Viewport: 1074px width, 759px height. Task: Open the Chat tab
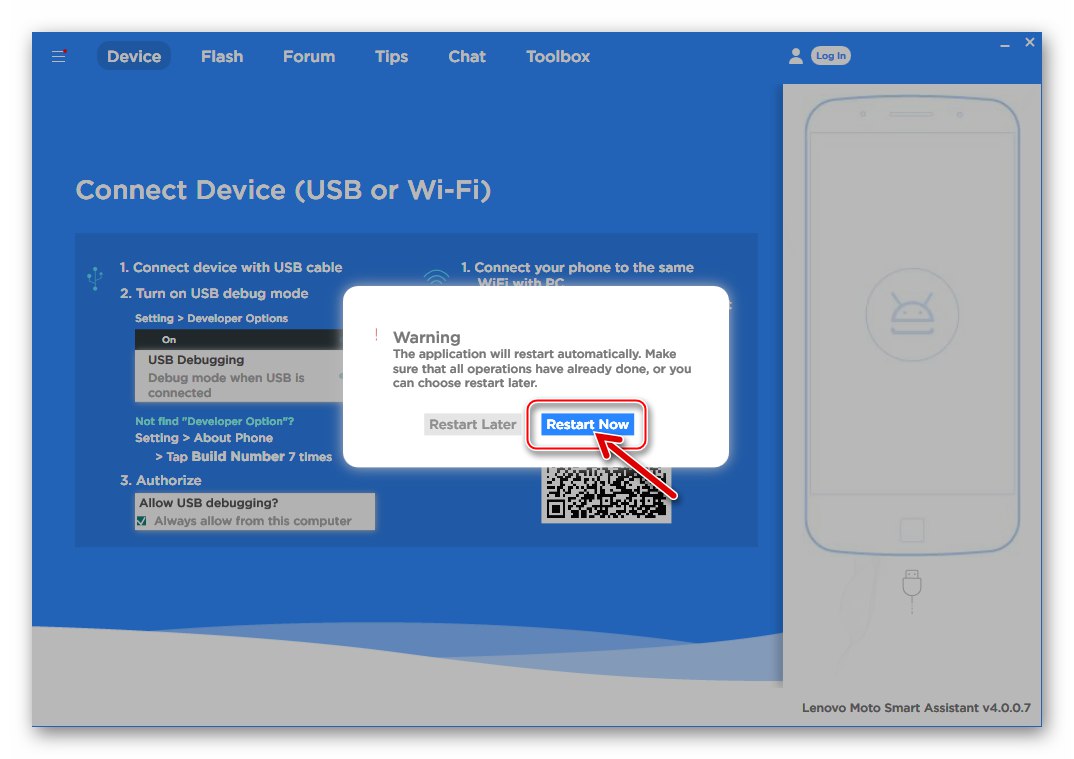pyautogui.click(x=466, y=56)
